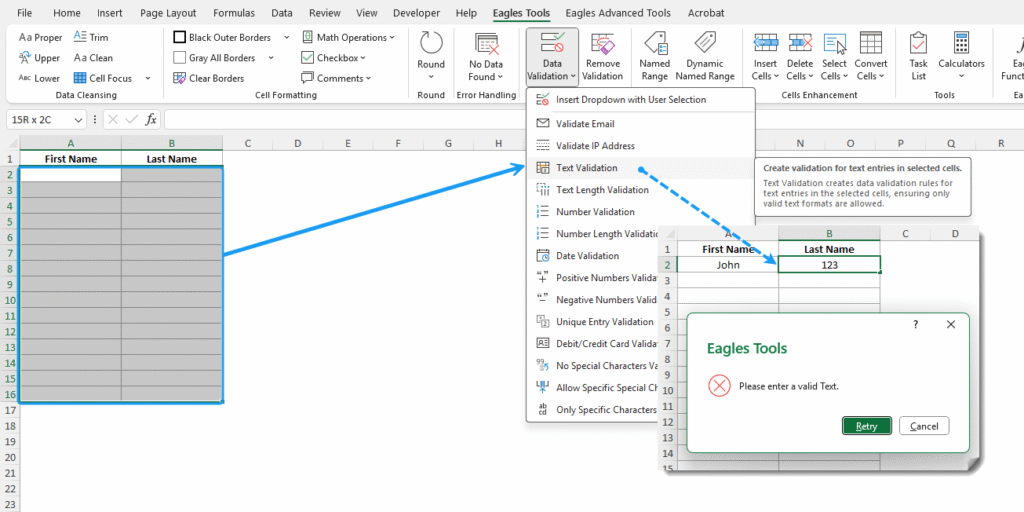
Task: Click the Last Name header cell B1
Action: coord(172,159)
